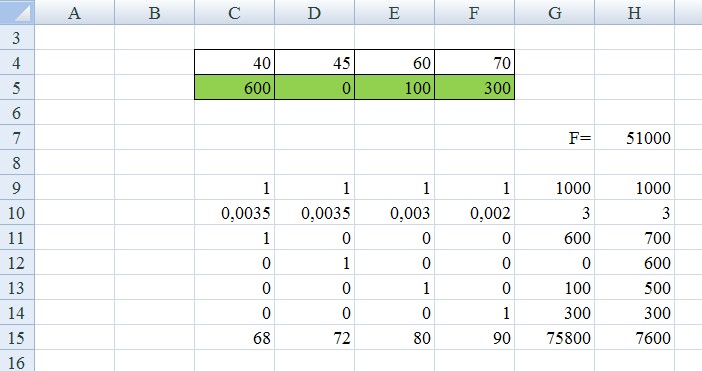Select cell H12 containing 600
Screen dimensions: 702x371
coord(634,263)
